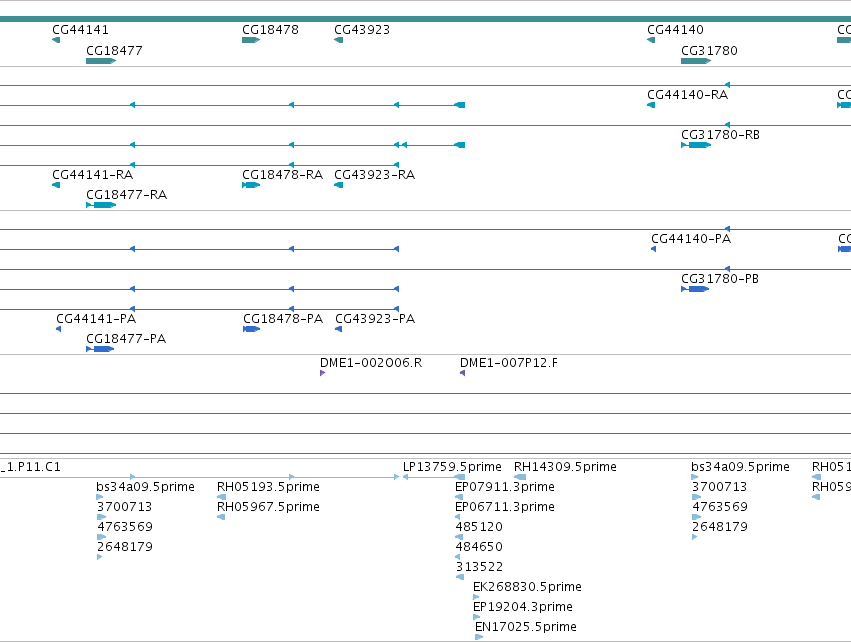851x642 pixels.
Task: Click the CG43923 gene glyph
Action: point(339,40)
